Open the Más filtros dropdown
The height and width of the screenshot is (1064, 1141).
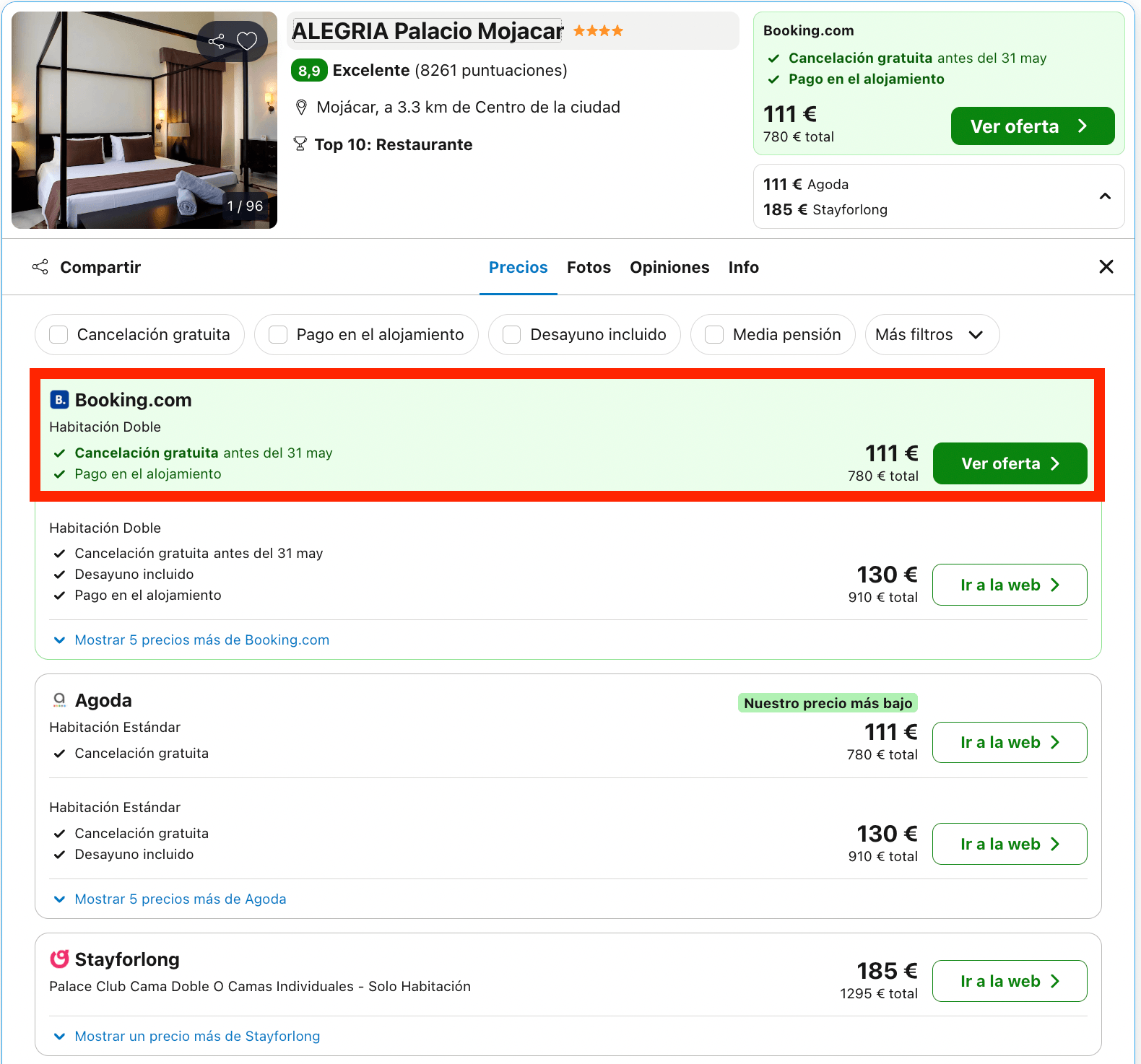932,335
